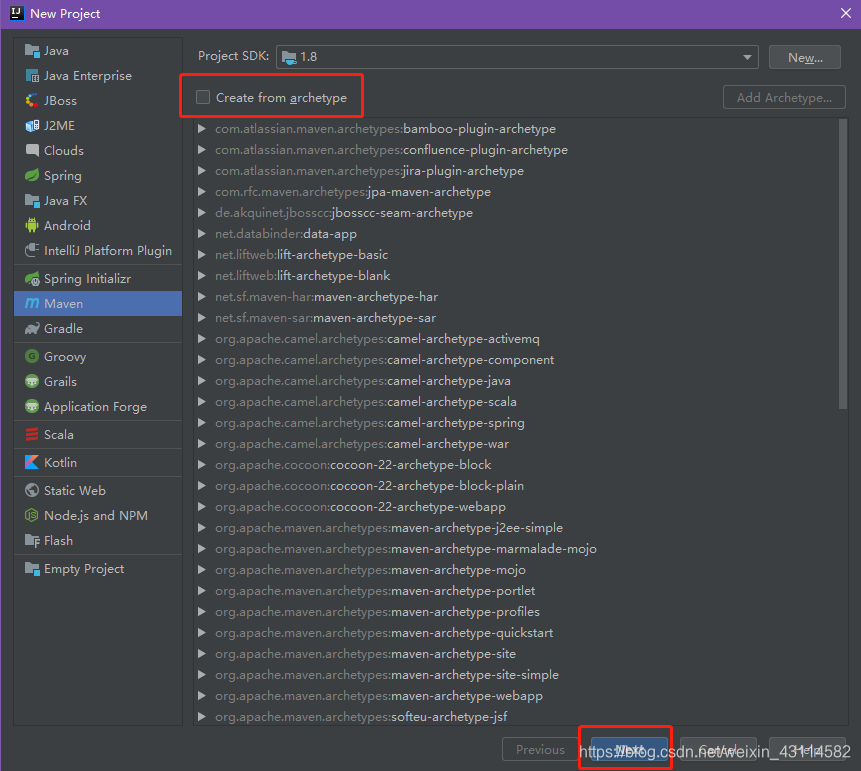Click the Next button

[x=629, y=749]
